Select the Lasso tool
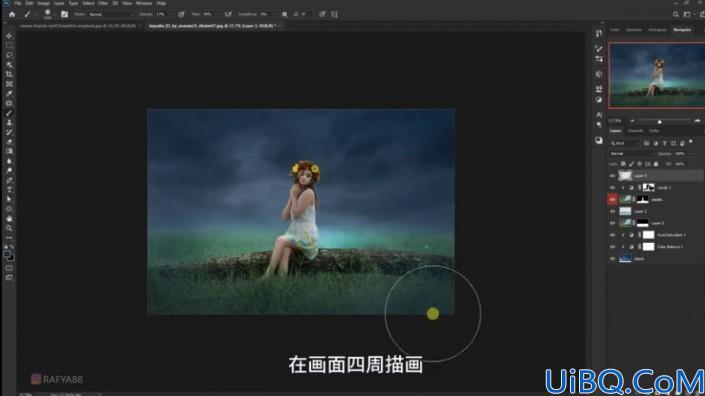Image resolution: width=705 pixels, height=396 pixels. pos(9,55)
